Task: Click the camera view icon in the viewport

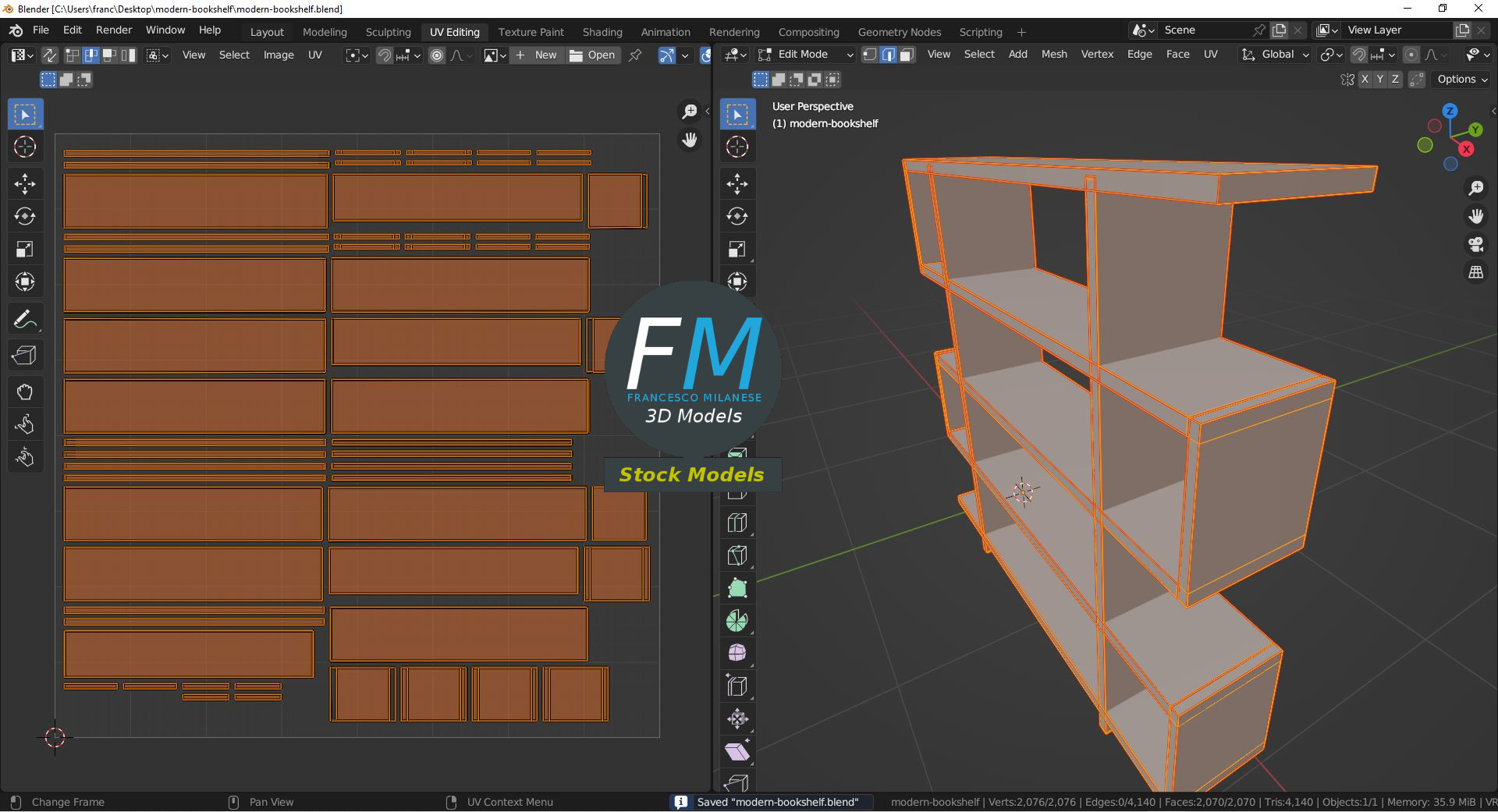Action: pos(1475,245)
